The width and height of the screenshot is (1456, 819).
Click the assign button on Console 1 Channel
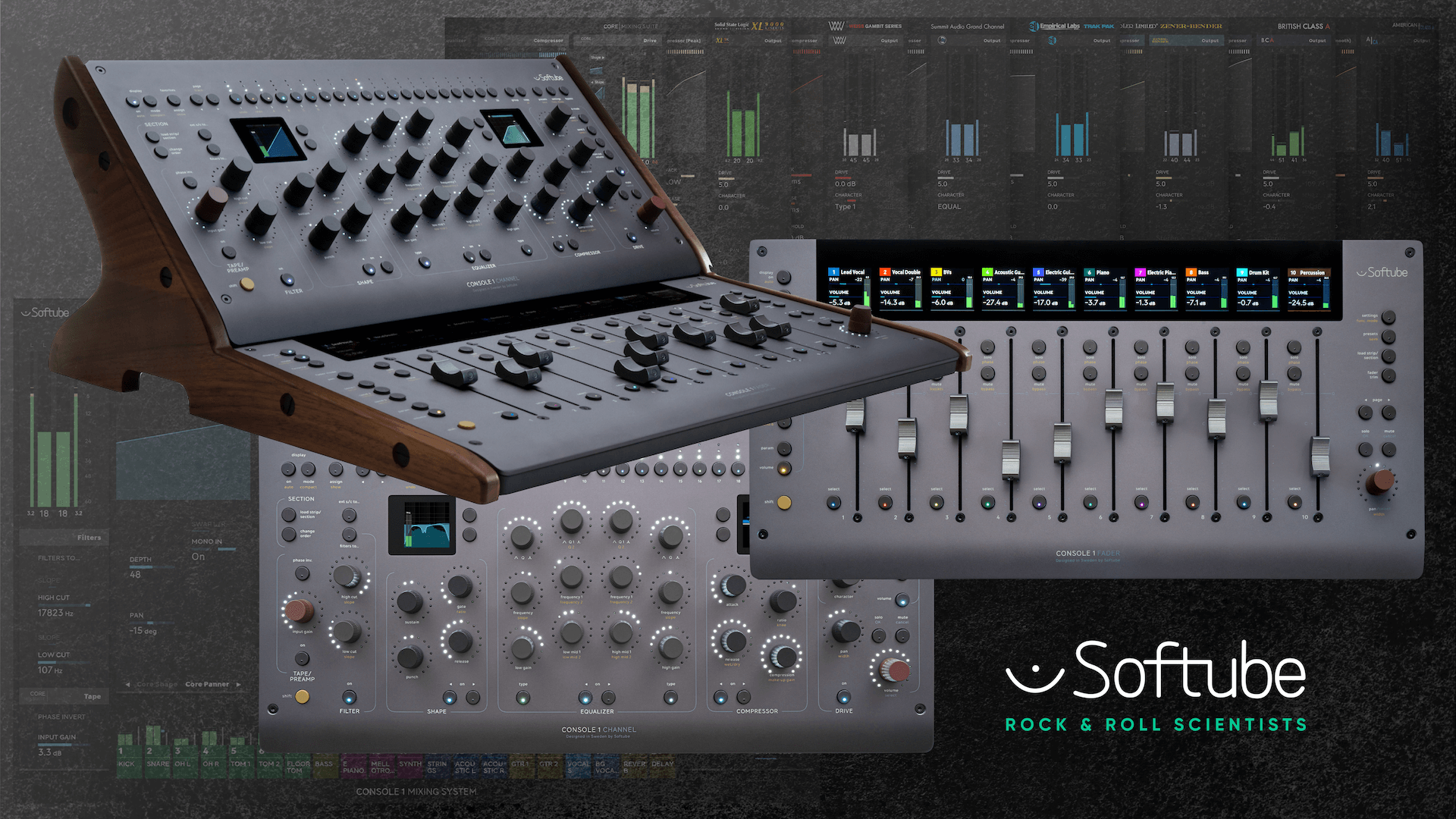click(x=335, y=469)
